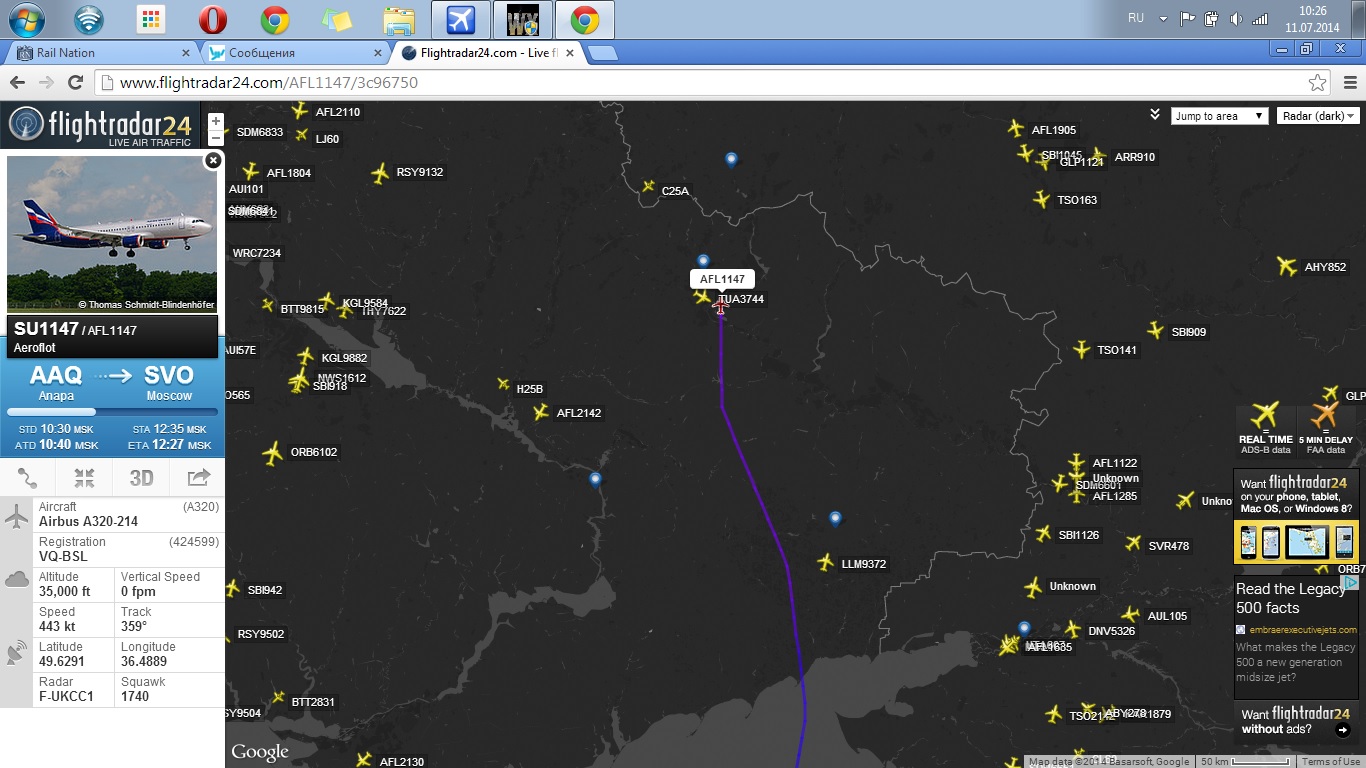This screenshot has height=768, width=1366.
Task: Zoom out the map with minus button
Action: pyautogui.click(x=216, y=138)
